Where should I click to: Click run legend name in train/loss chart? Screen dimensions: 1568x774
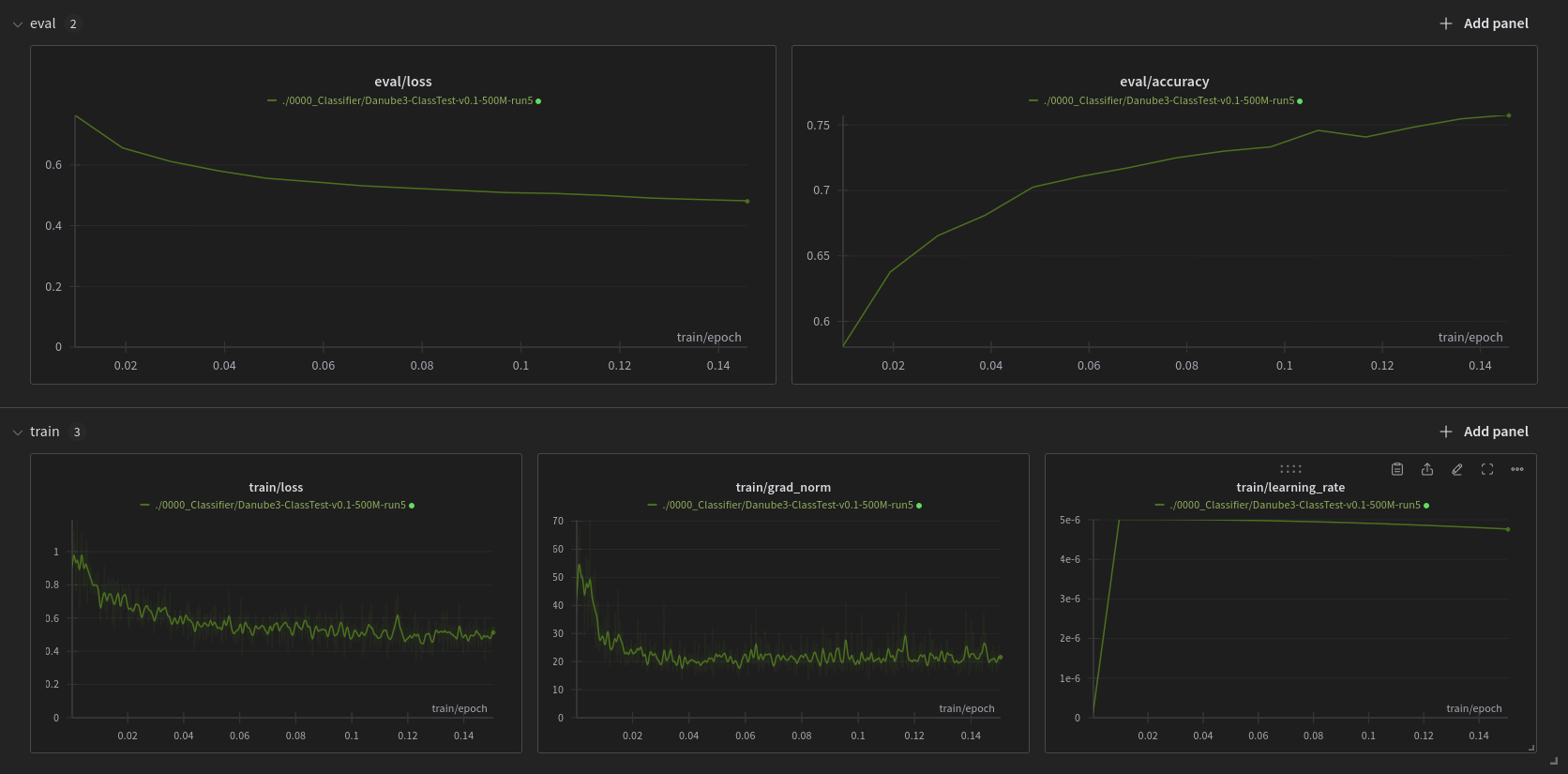coord(281,505)
